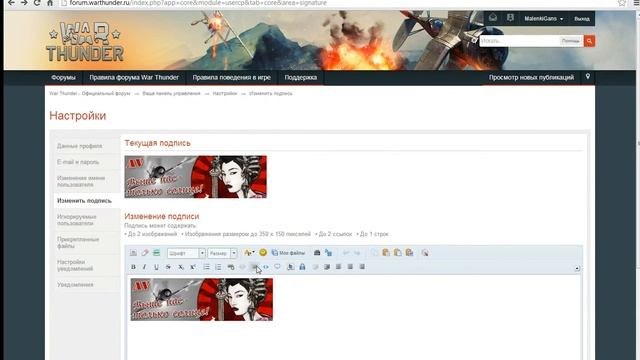This screenshot has width=640, height=360.
Task: Open the Поддержка navigation item
Action: click(300, 78)
